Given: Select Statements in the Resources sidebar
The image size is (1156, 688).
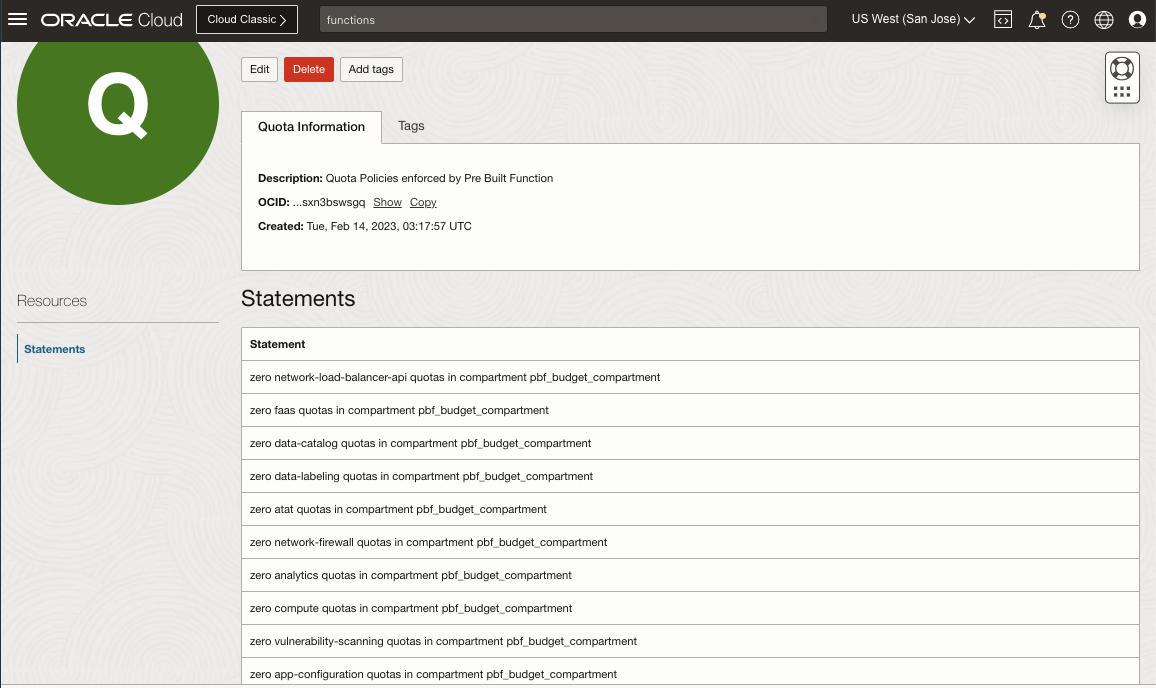Looking at the screenshot, I should tap(54, 348).
